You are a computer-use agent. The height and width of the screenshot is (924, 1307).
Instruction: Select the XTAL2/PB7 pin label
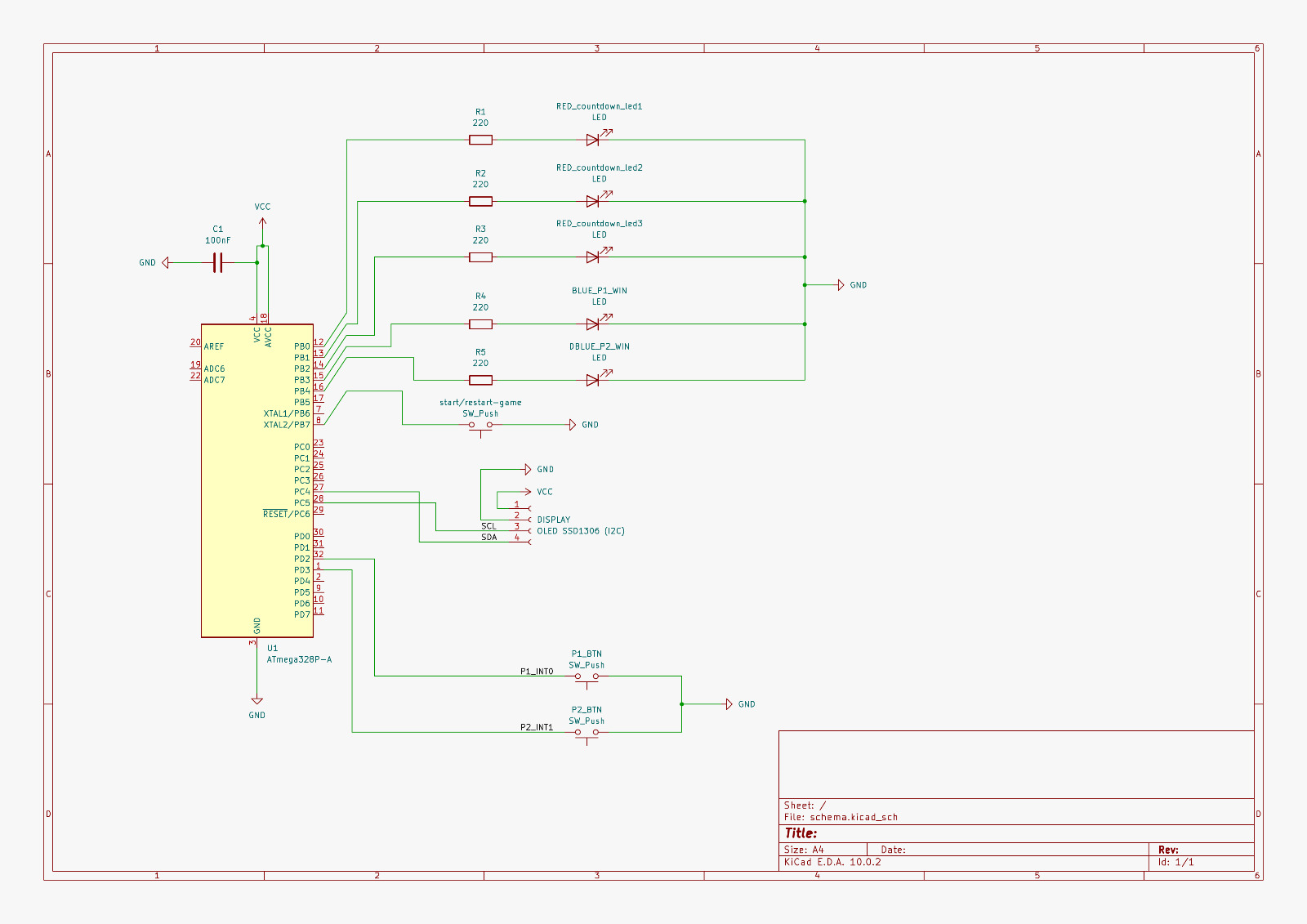[287, 425]
